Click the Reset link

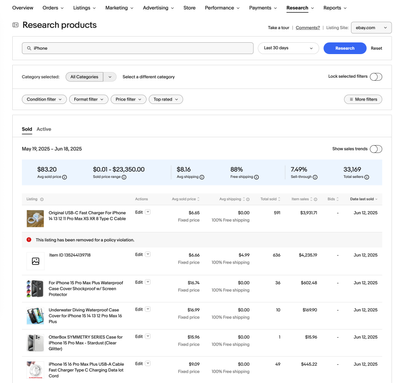[x=376, y=48]
